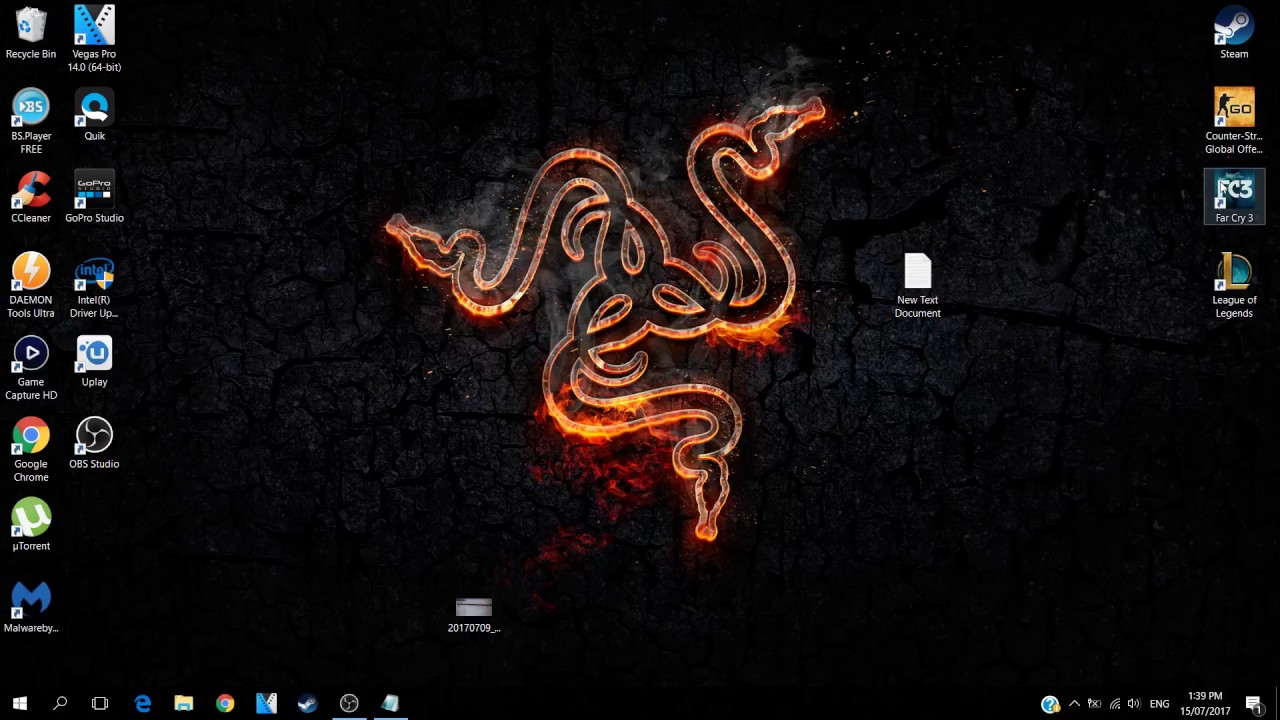This screenshot has height=720, width=1280.
Task: Select the Quik desktop shortcut
Action: [94, 115]
